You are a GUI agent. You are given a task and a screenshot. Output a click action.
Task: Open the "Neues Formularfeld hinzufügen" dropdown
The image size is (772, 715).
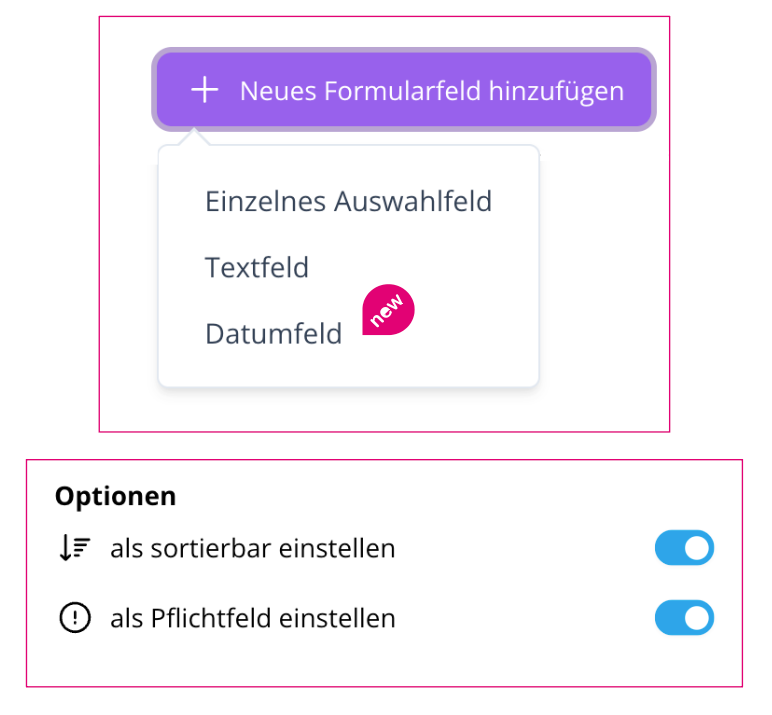click(404, 90)
